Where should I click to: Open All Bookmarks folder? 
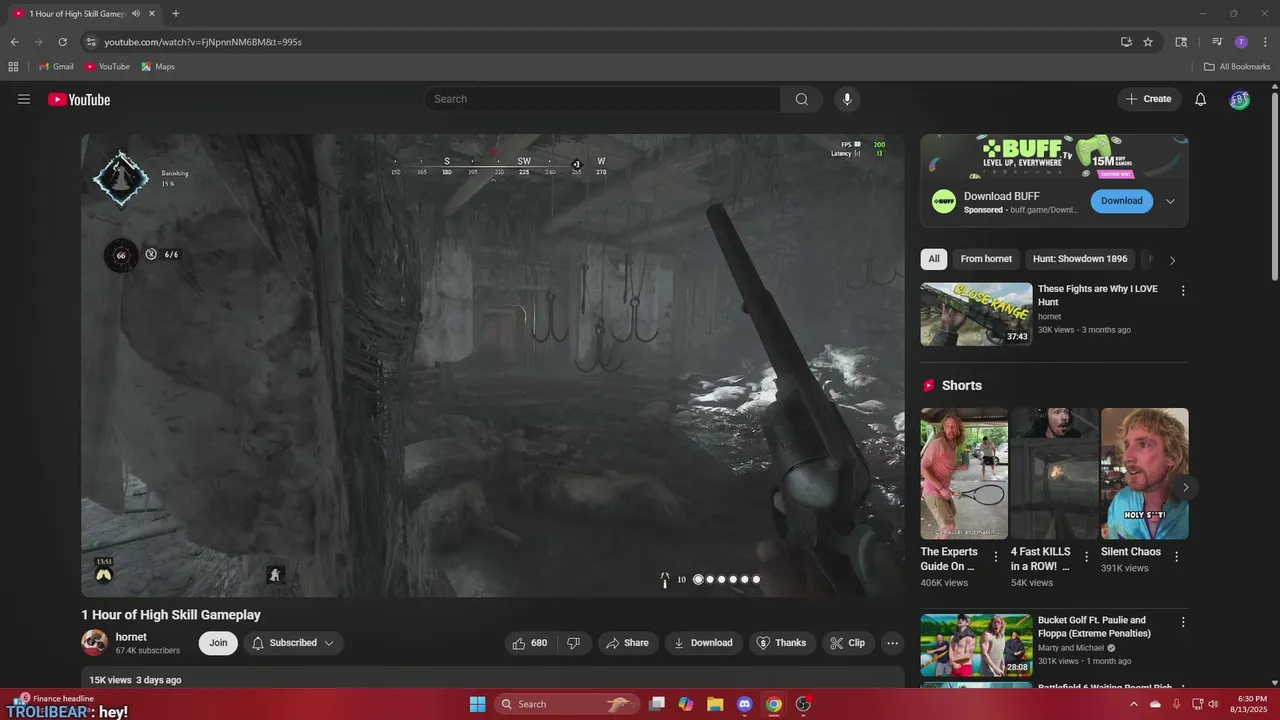point(1237,67)
